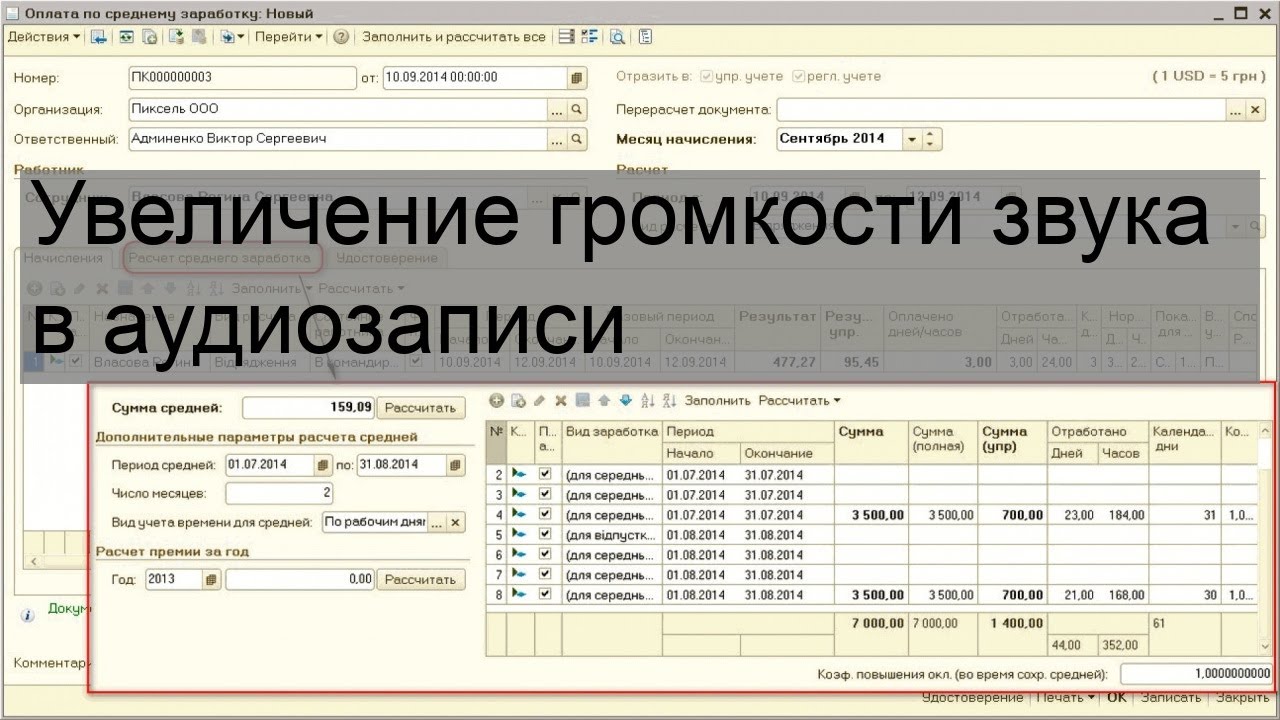
Task: Click the copy row icon in earnings table toolbar
Action: (x=518, y=401)
